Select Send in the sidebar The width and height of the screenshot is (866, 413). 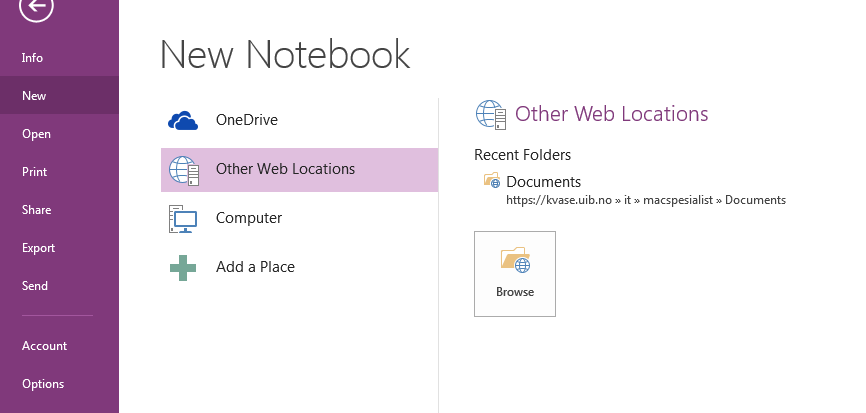tap(35, 286)
